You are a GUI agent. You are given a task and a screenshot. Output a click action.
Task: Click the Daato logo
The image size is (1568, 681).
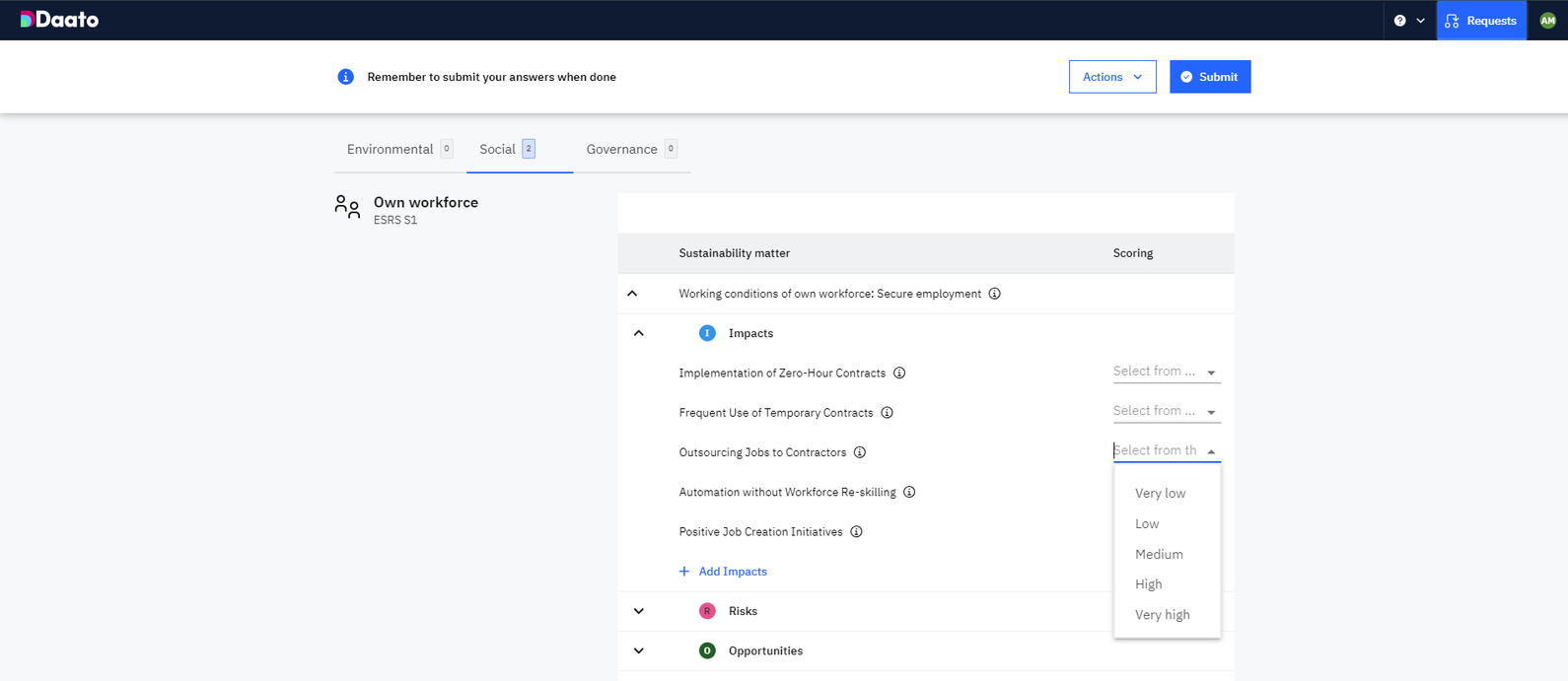(59, 20)
